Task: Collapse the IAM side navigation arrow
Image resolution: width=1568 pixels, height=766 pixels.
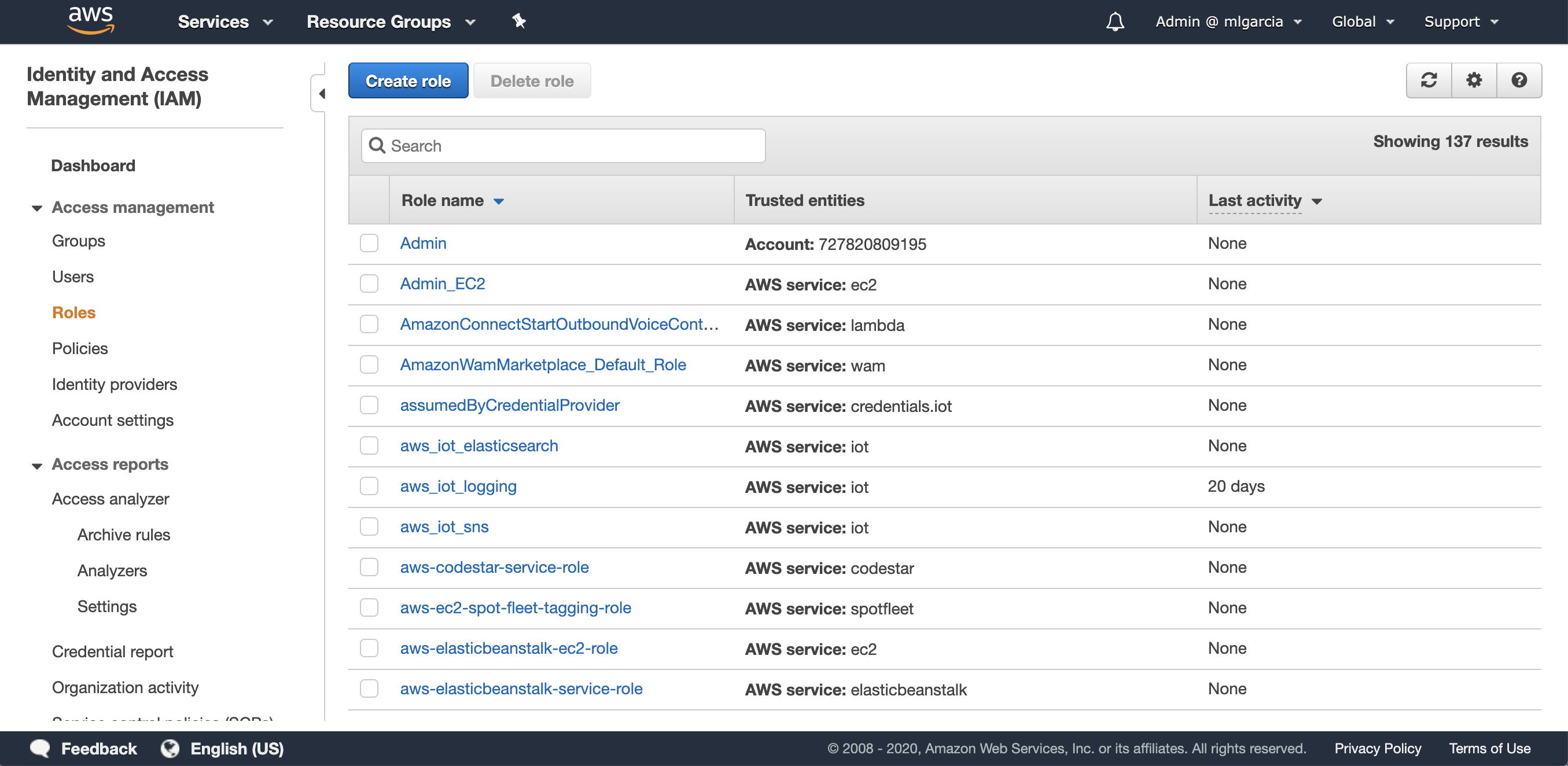Action: [x=321, y=94]
